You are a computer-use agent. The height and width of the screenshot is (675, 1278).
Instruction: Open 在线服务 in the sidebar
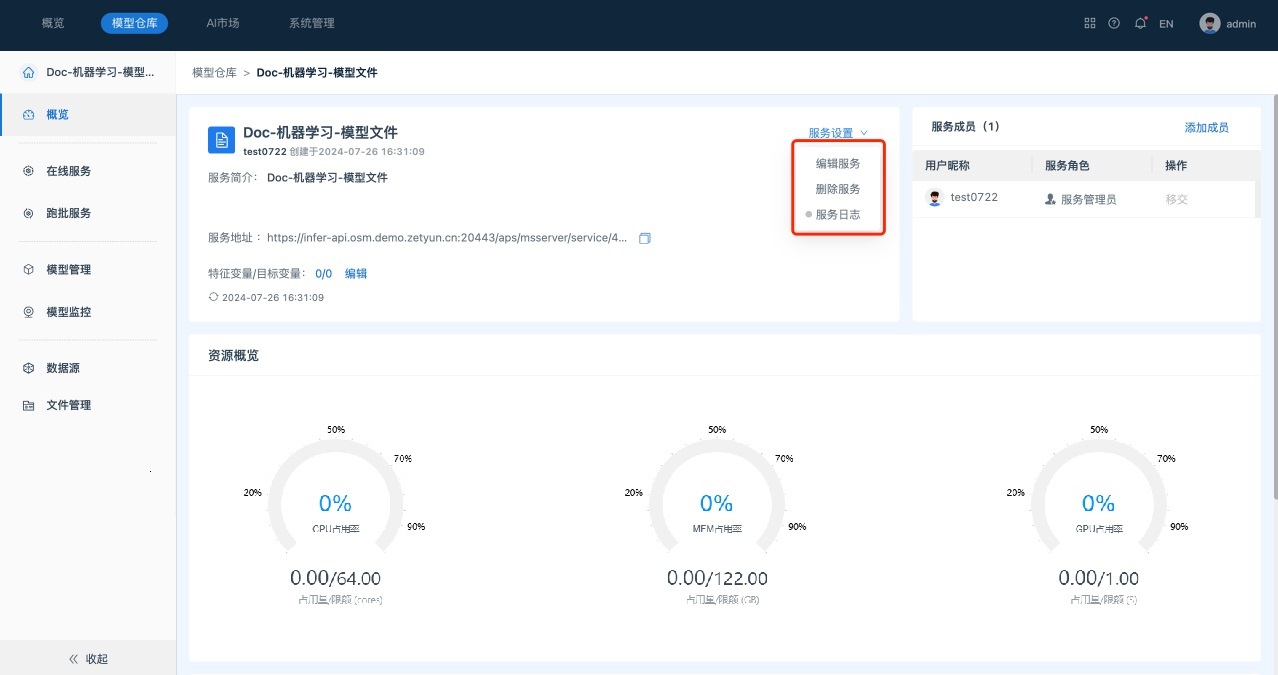[69, 171]
